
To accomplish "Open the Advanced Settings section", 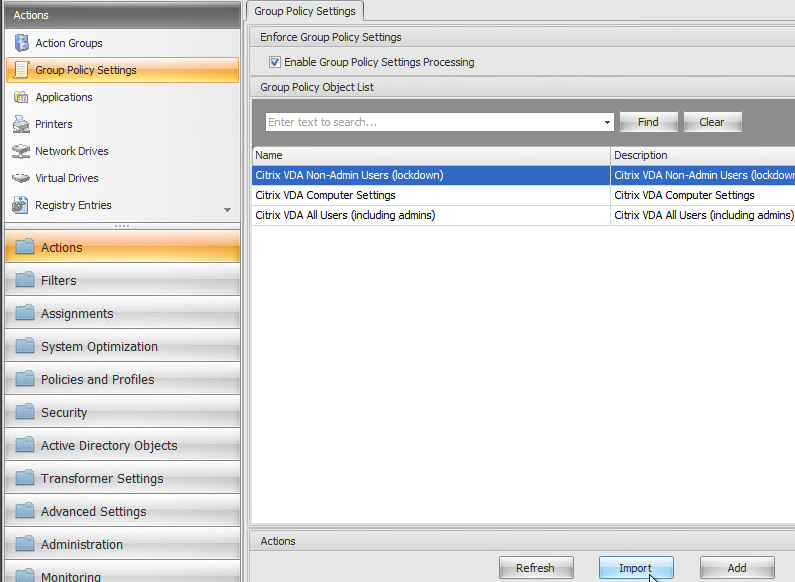I will [x=122, y=511].
